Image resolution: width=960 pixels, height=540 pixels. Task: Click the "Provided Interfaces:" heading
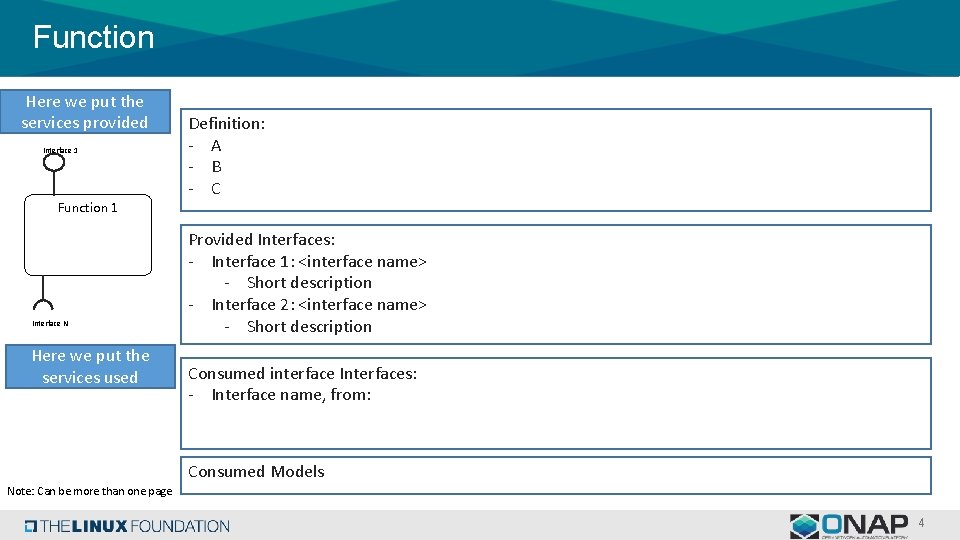pos(261,239)
